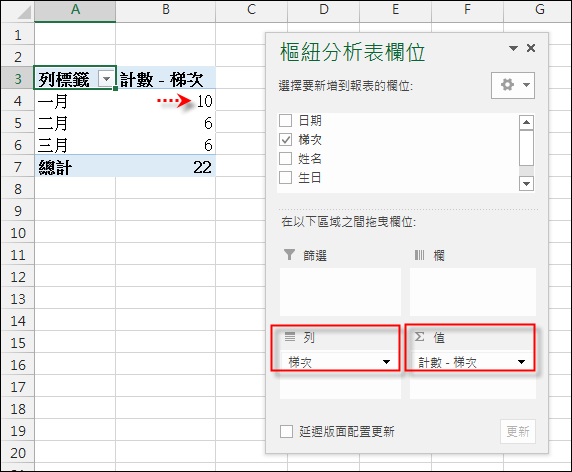Check the 日期 field checkbox

tap(285, 120)
